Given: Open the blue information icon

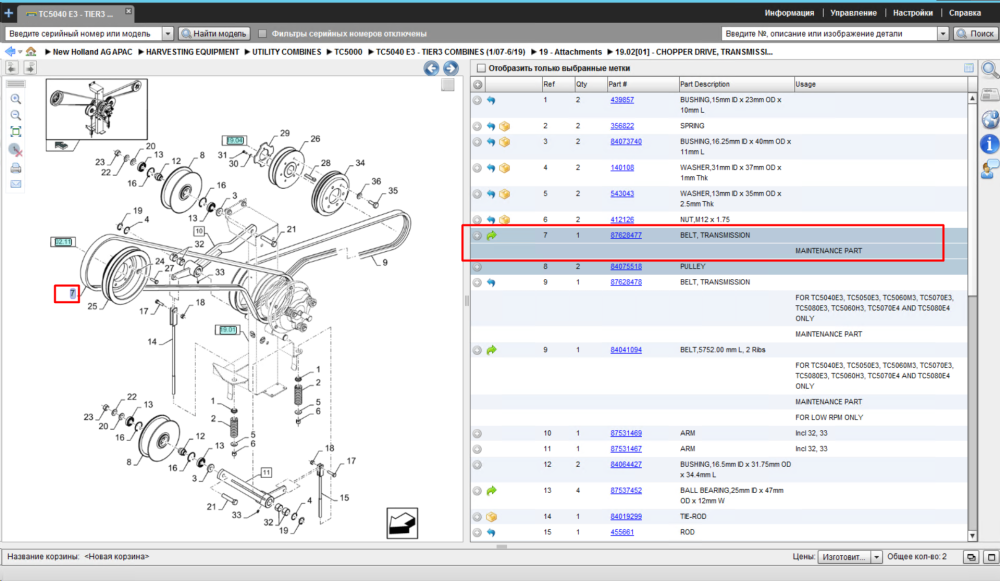Looking at the screenshot, I should [990, 144].
